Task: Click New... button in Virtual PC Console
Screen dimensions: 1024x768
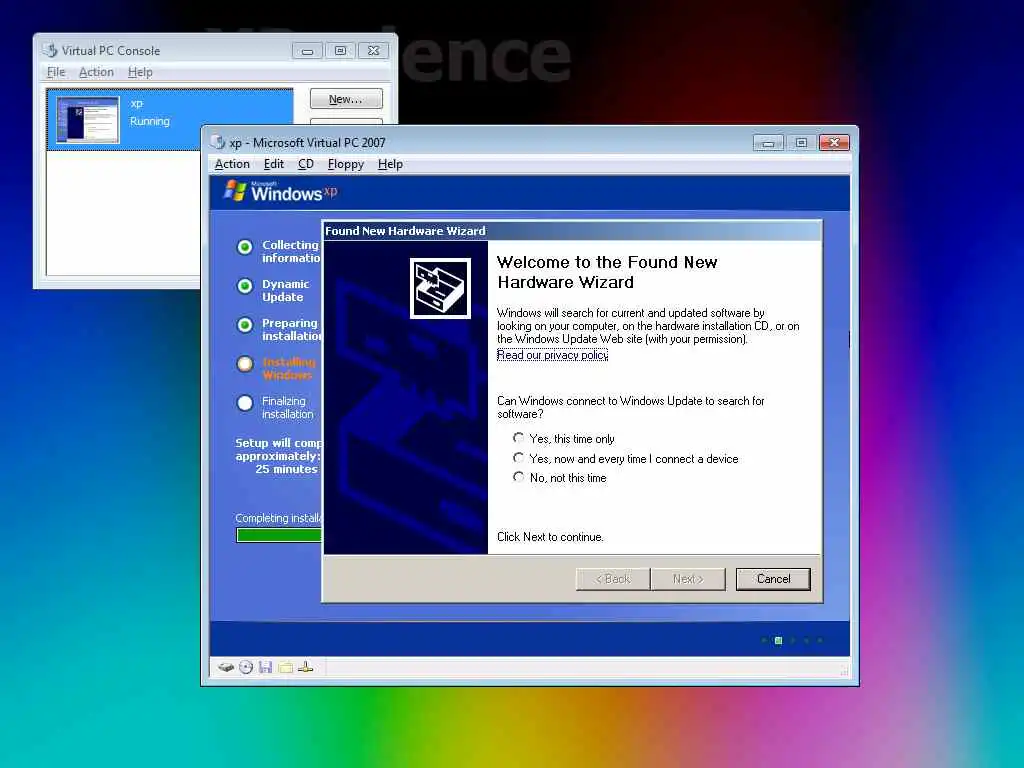Action: pyautogui.click(x=346, y=99)
